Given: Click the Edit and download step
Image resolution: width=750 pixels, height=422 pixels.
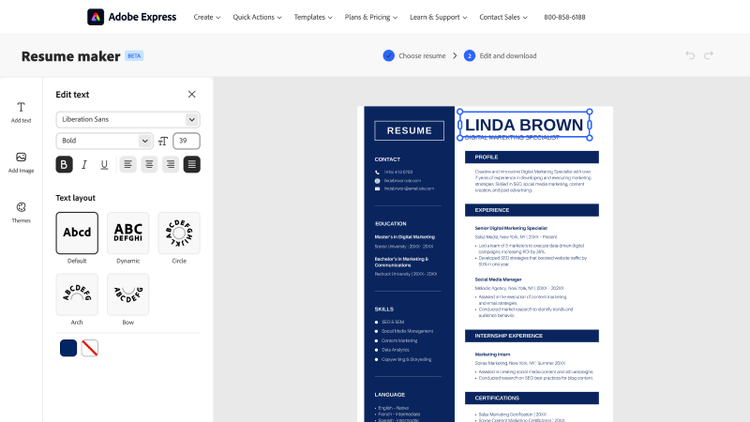Looking at the screenshot, I should click(508, 56).
